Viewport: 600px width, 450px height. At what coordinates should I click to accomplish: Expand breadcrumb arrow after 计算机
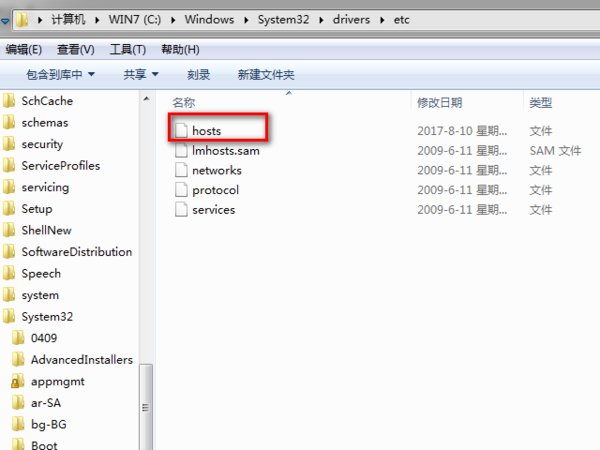(97, 20)
